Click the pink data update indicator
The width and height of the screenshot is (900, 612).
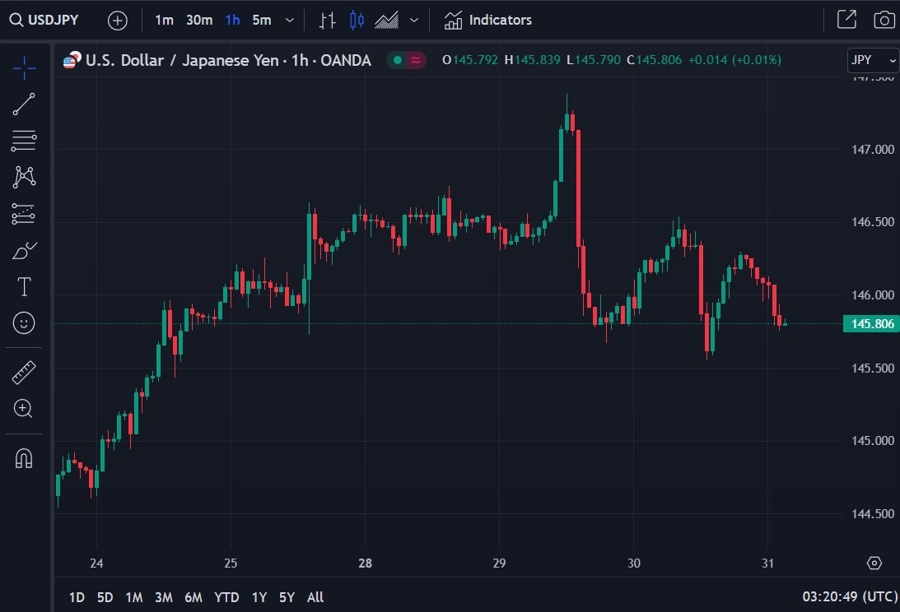416,60
